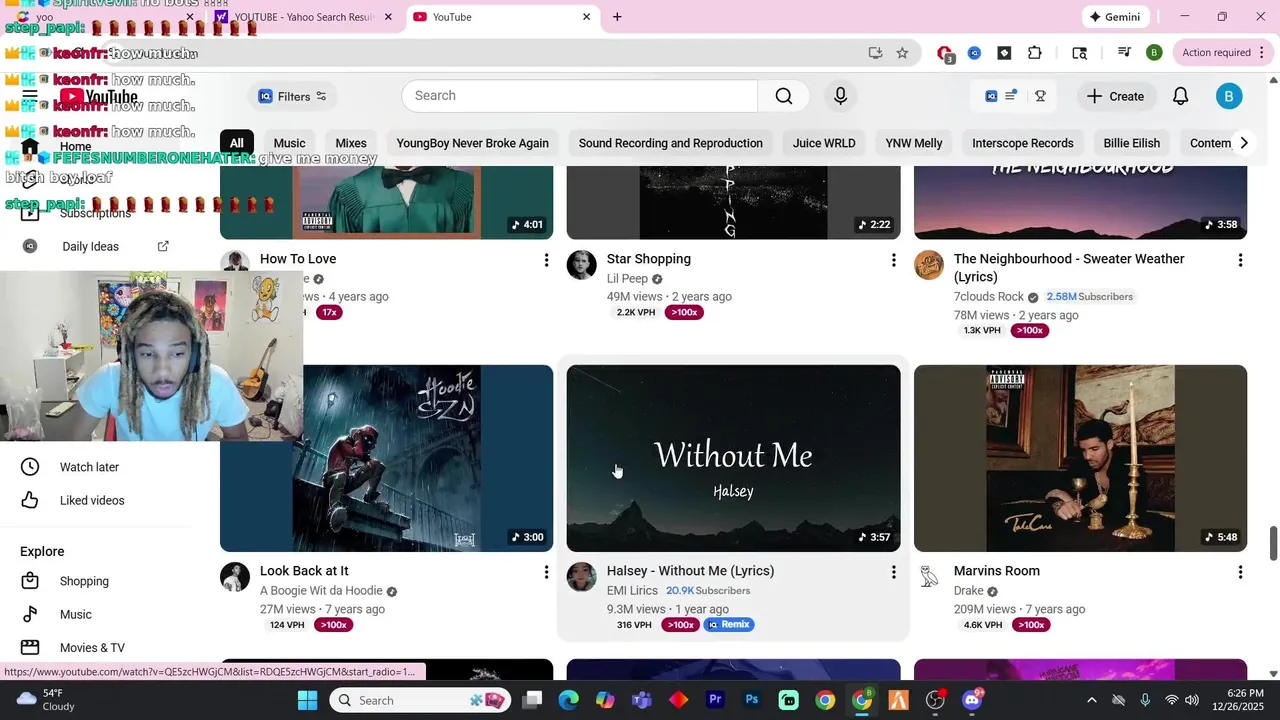
Task: Open Discord from the taskbar
Action: [x=972, y=700]
